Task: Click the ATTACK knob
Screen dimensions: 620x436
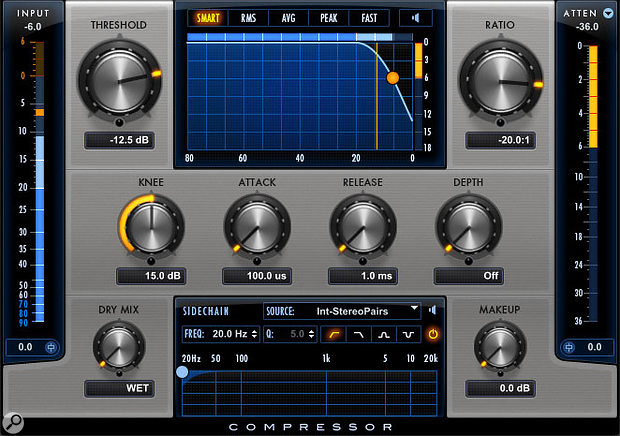Action: (x=257, y=227)
